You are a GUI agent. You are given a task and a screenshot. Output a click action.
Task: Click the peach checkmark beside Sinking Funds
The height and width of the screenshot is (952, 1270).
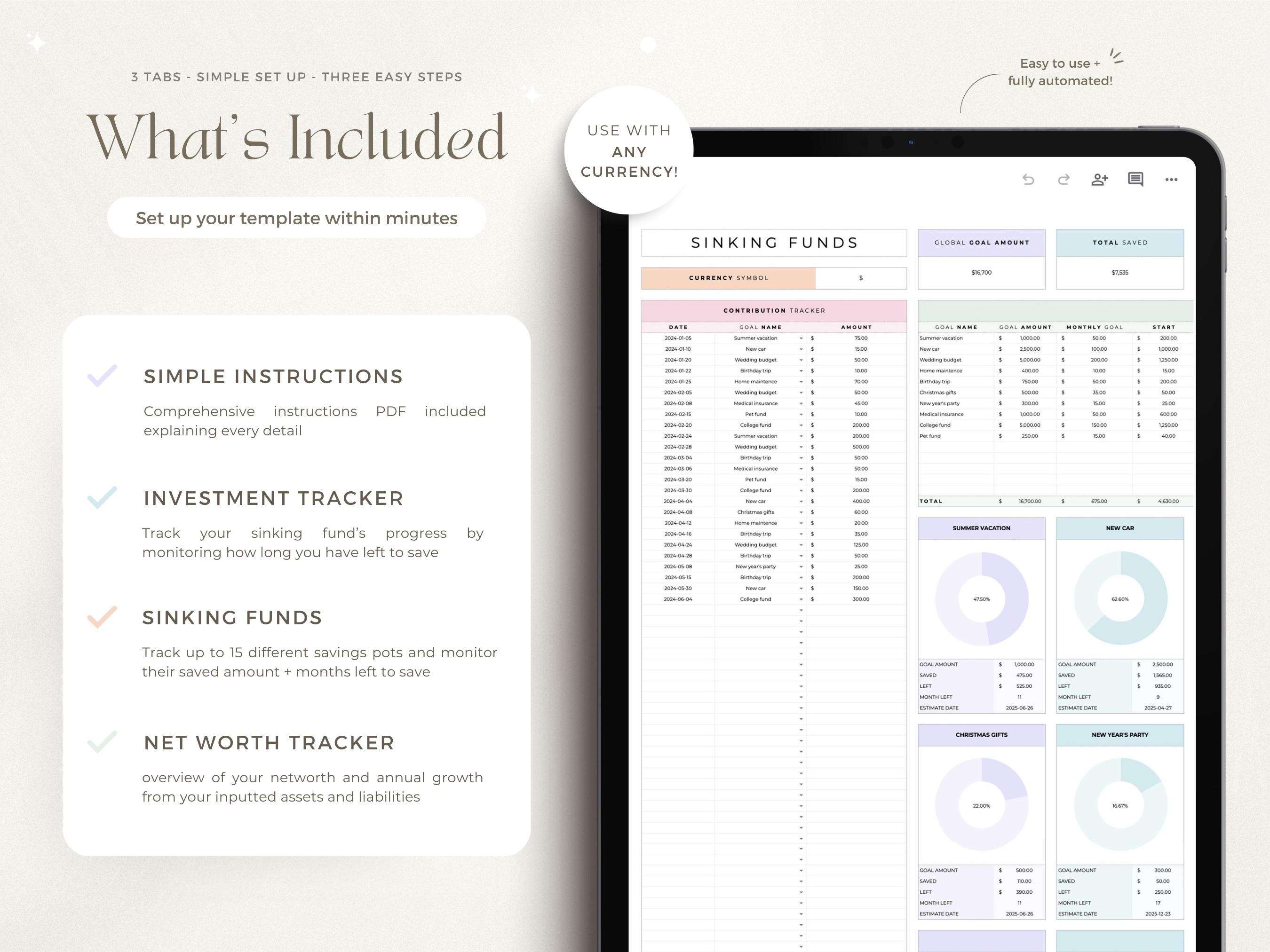click(x=102, y=617)
